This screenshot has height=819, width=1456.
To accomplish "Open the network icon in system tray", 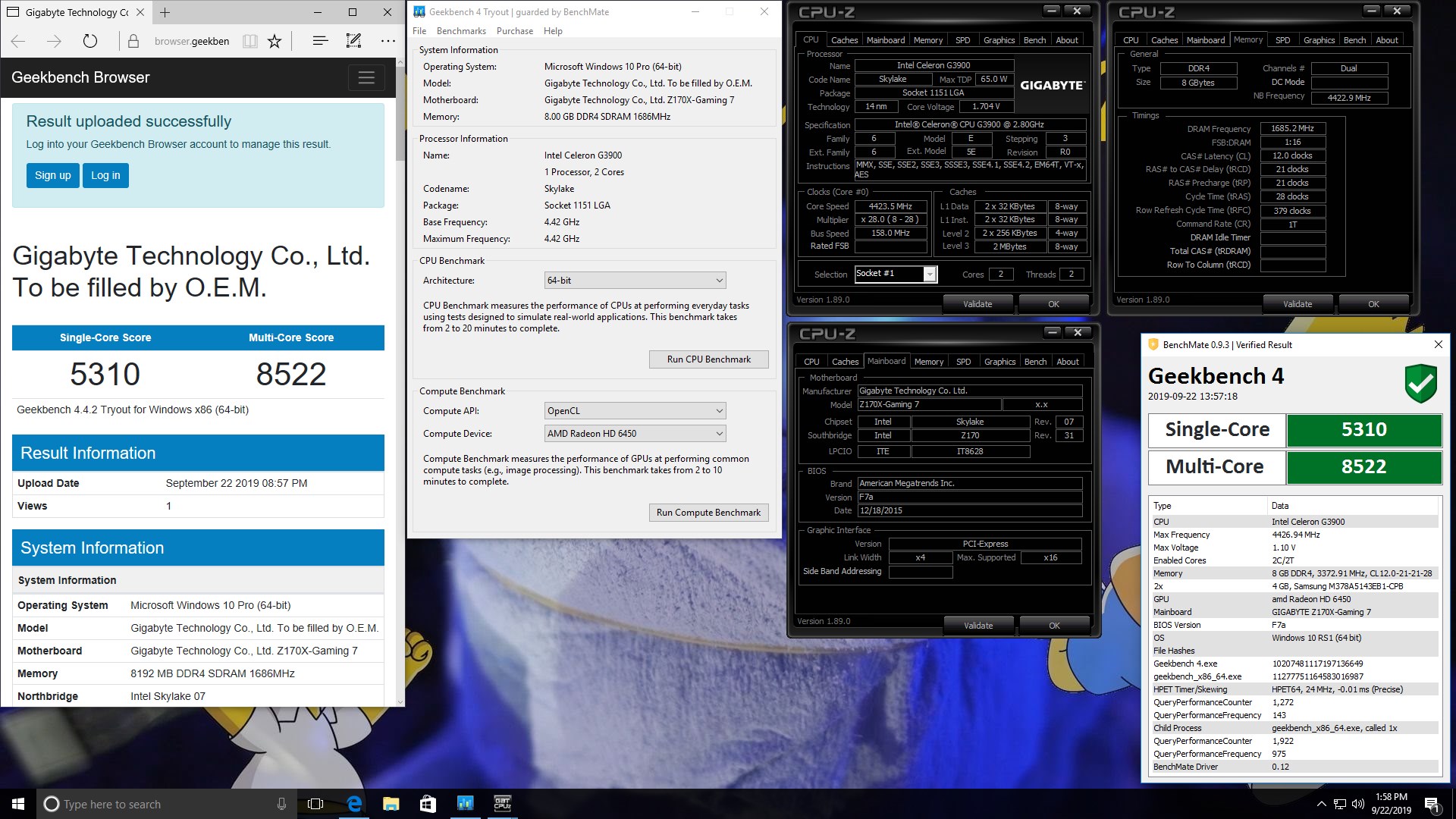I will tap(1340, 804).
